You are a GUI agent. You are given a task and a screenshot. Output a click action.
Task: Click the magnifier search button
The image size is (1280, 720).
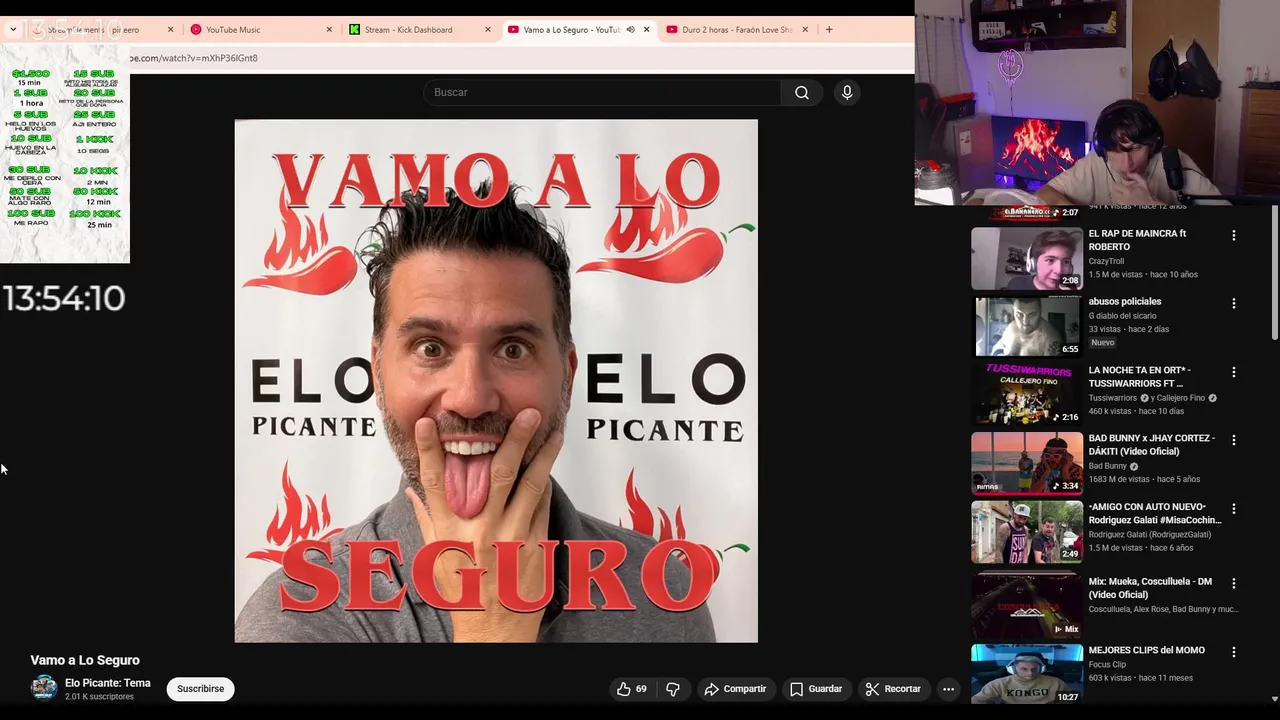point(802,92)
